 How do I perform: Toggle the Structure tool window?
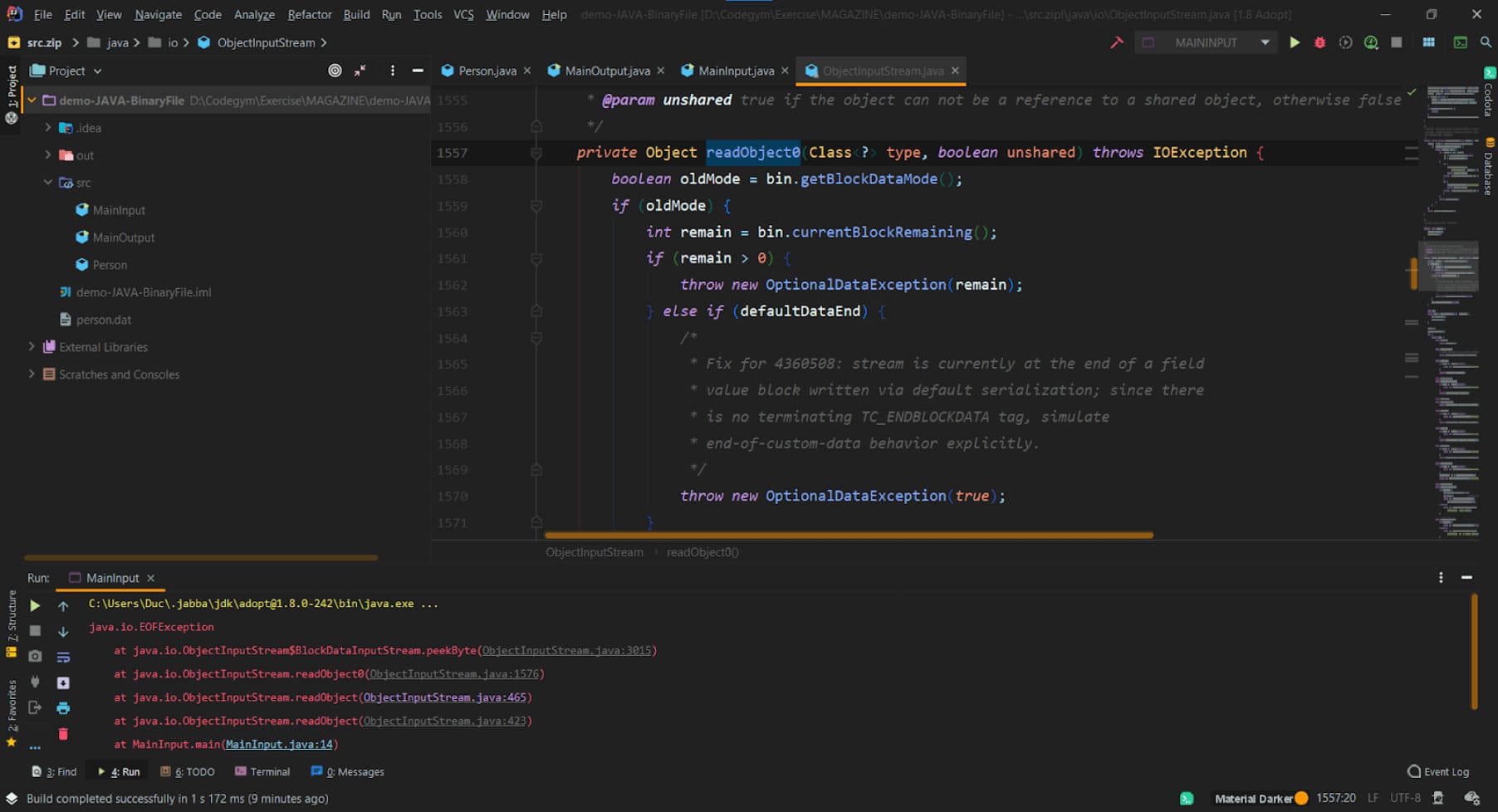[x=12, y=623]
